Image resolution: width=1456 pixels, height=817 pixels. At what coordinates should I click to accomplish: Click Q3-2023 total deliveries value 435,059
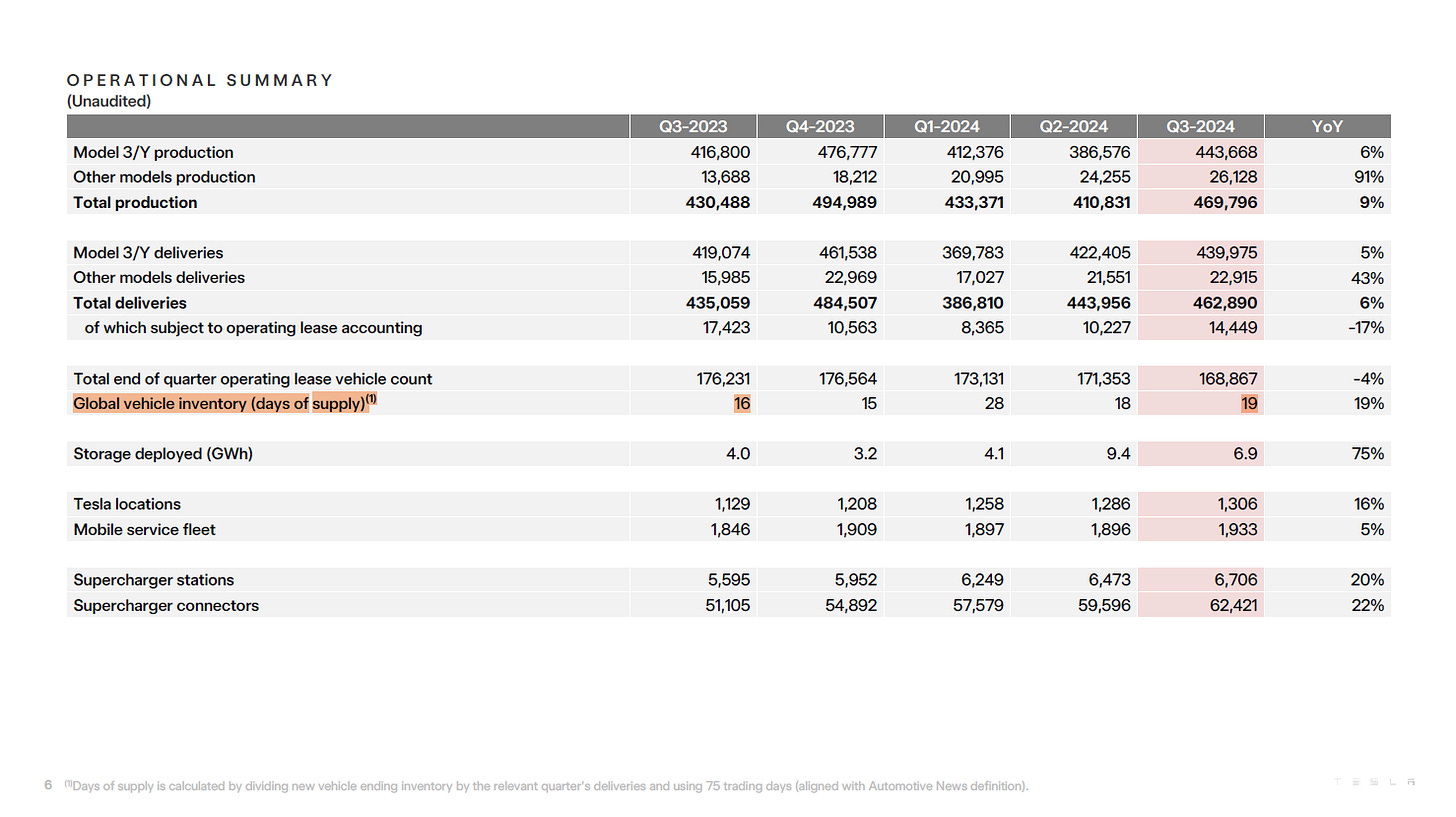click(x=719, y=302)
